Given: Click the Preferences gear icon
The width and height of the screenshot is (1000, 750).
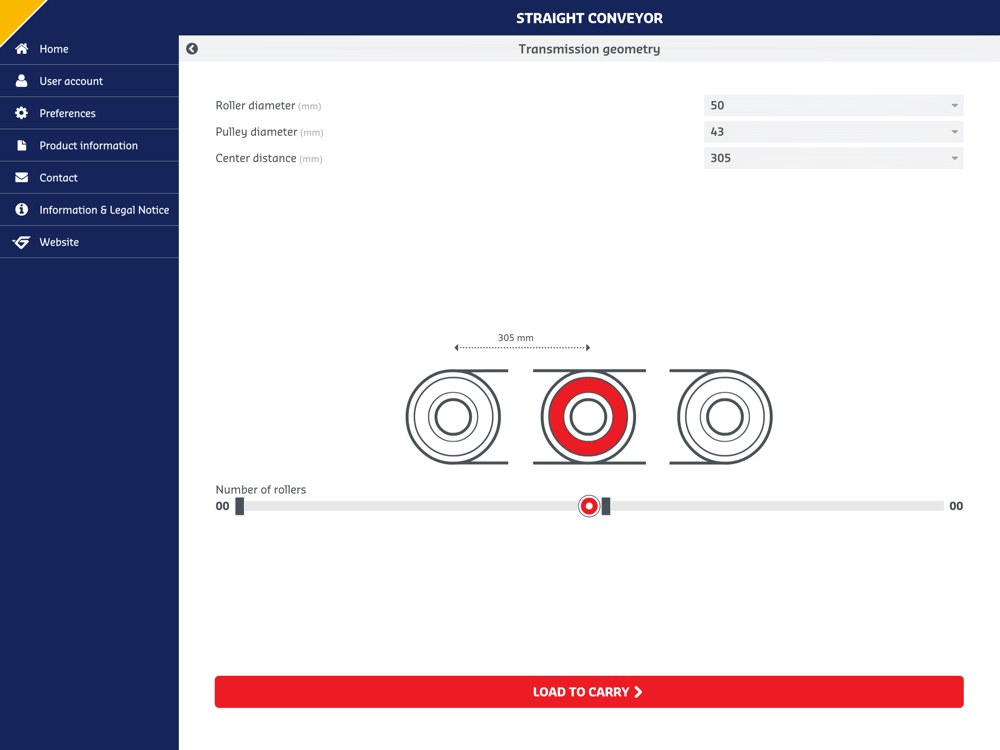Looking at the screenshot, I should (22, 113).
